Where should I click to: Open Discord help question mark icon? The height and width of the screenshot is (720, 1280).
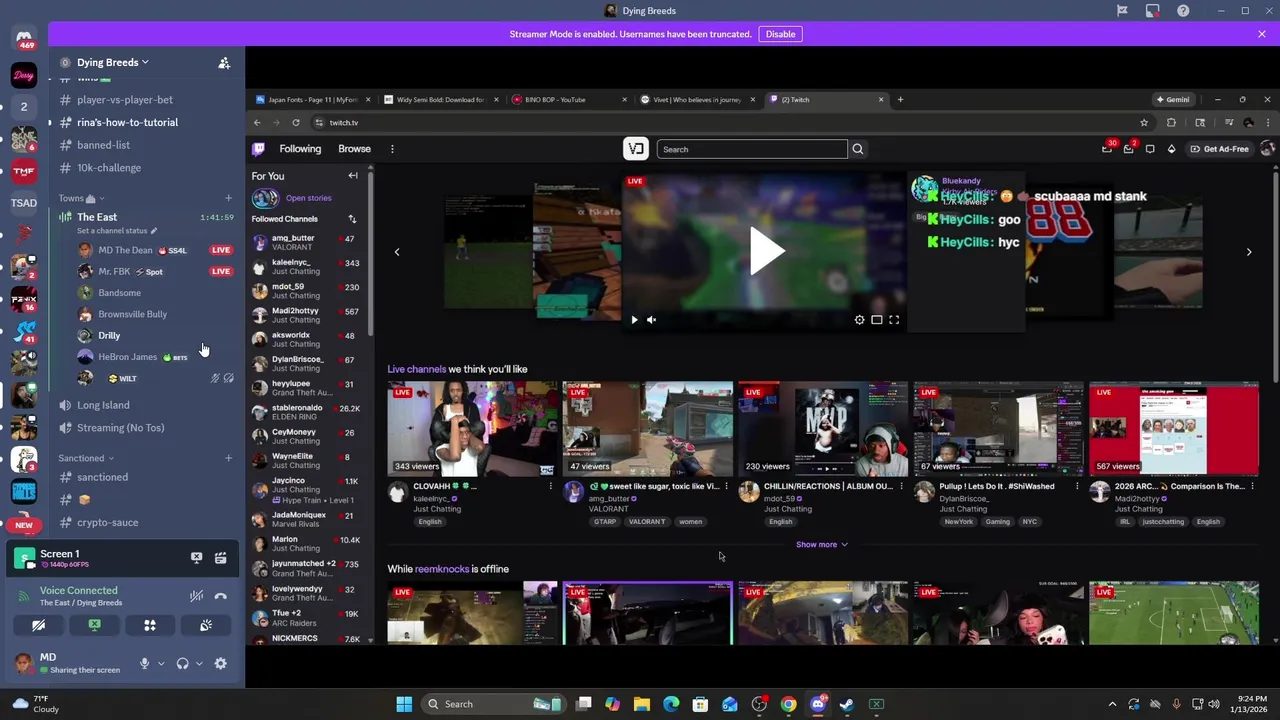click(1183, 11)
